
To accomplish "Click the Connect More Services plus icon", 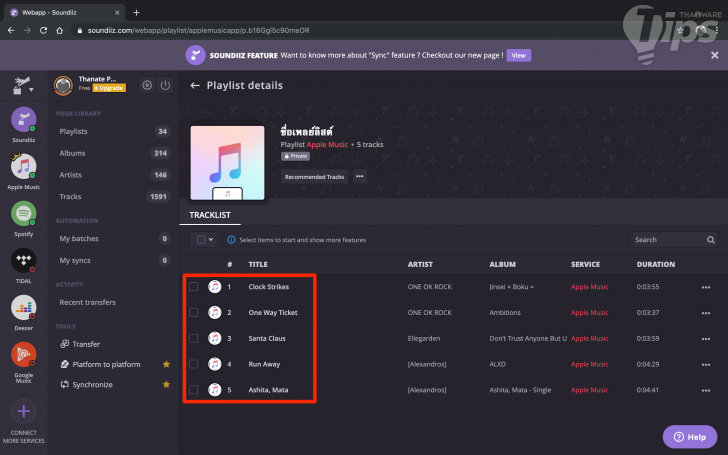I will tap(24, 411).
